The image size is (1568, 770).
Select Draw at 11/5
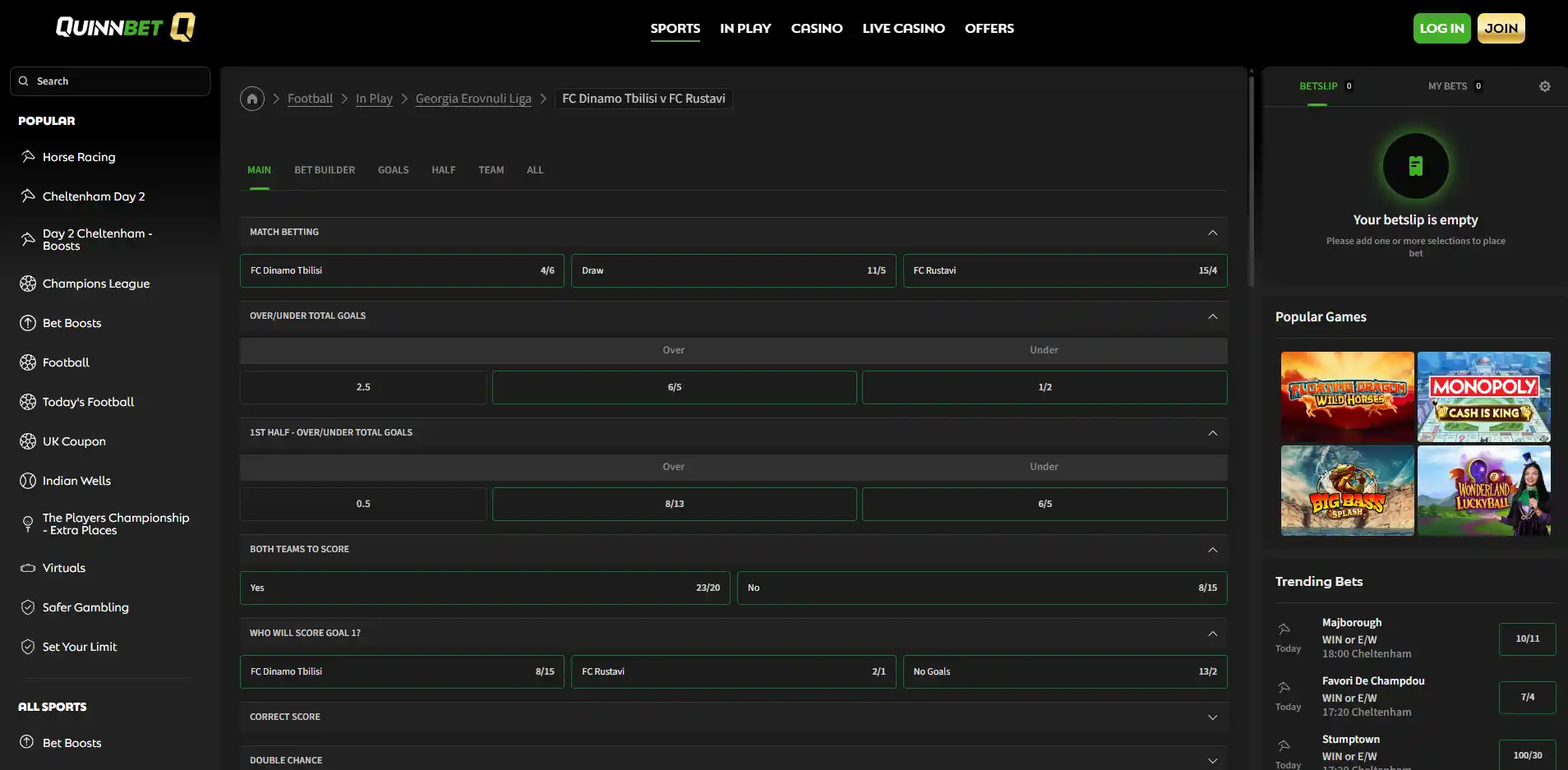[x=733, y=270]
